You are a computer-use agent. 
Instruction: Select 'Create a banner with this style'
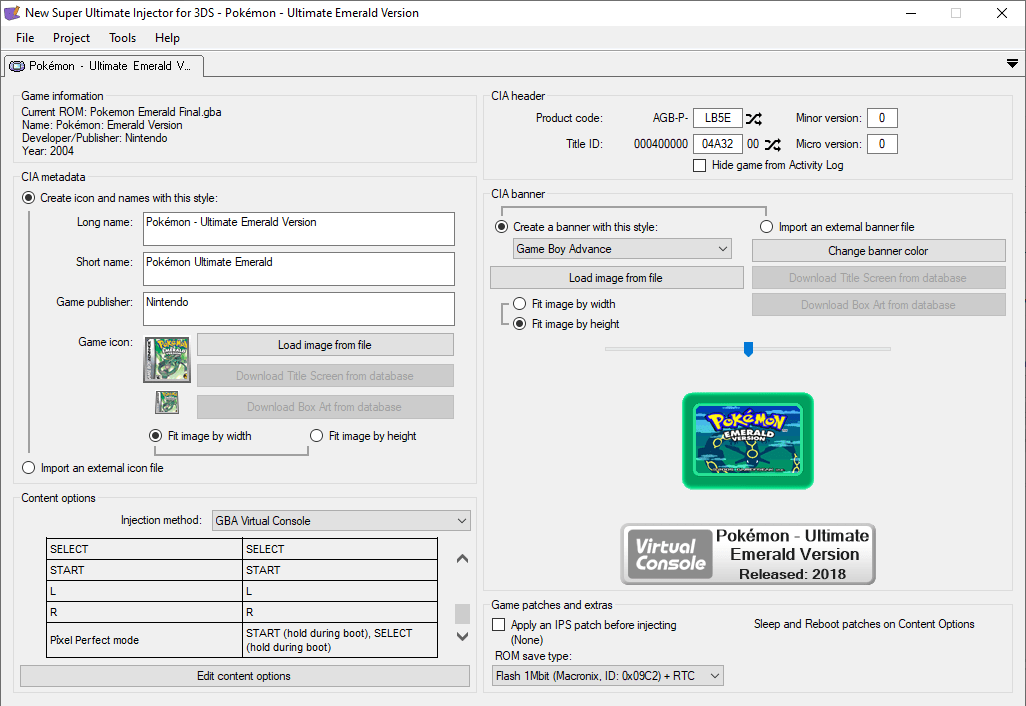502,227
